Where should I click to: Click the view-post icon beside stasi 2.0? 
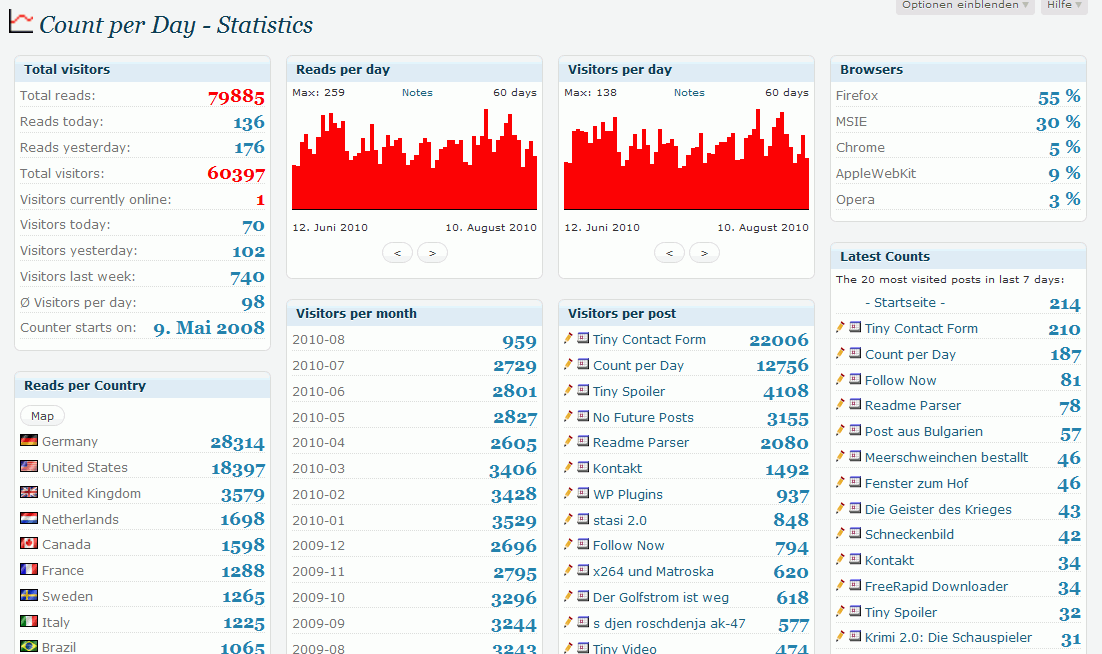coord(583,520)
